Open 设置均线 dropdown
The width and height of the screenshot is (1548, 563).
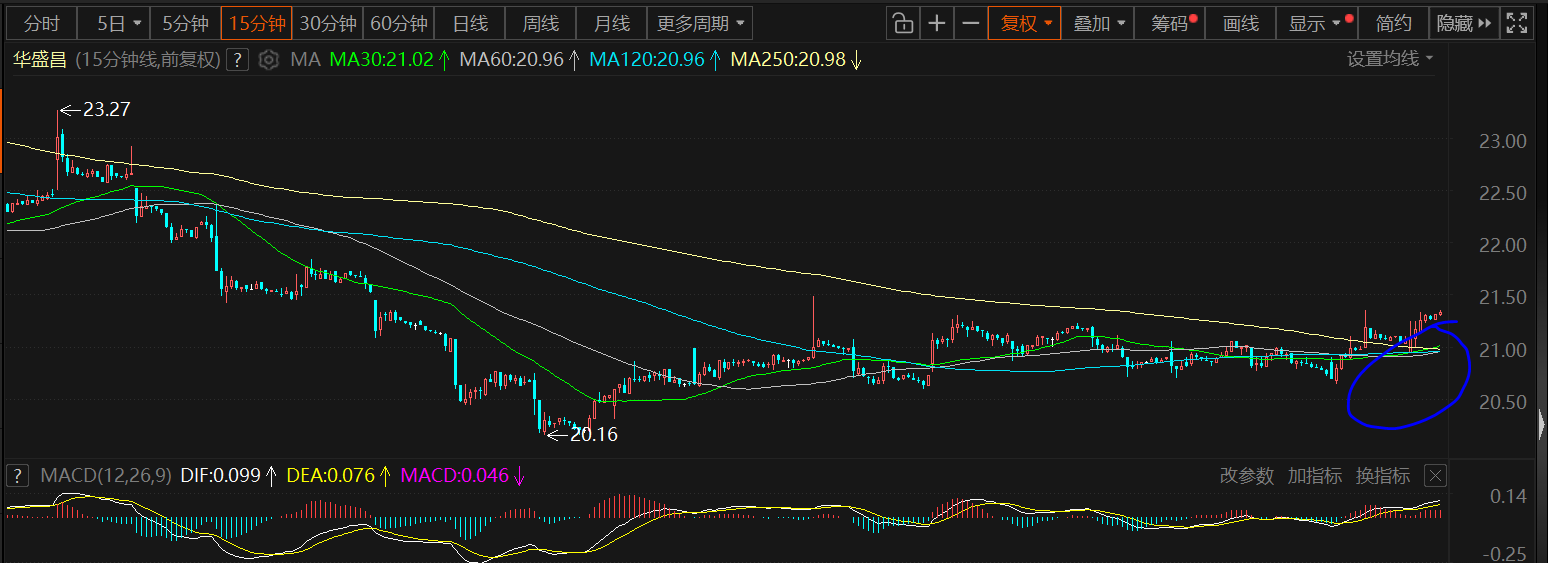click(x=1390, y=59)
